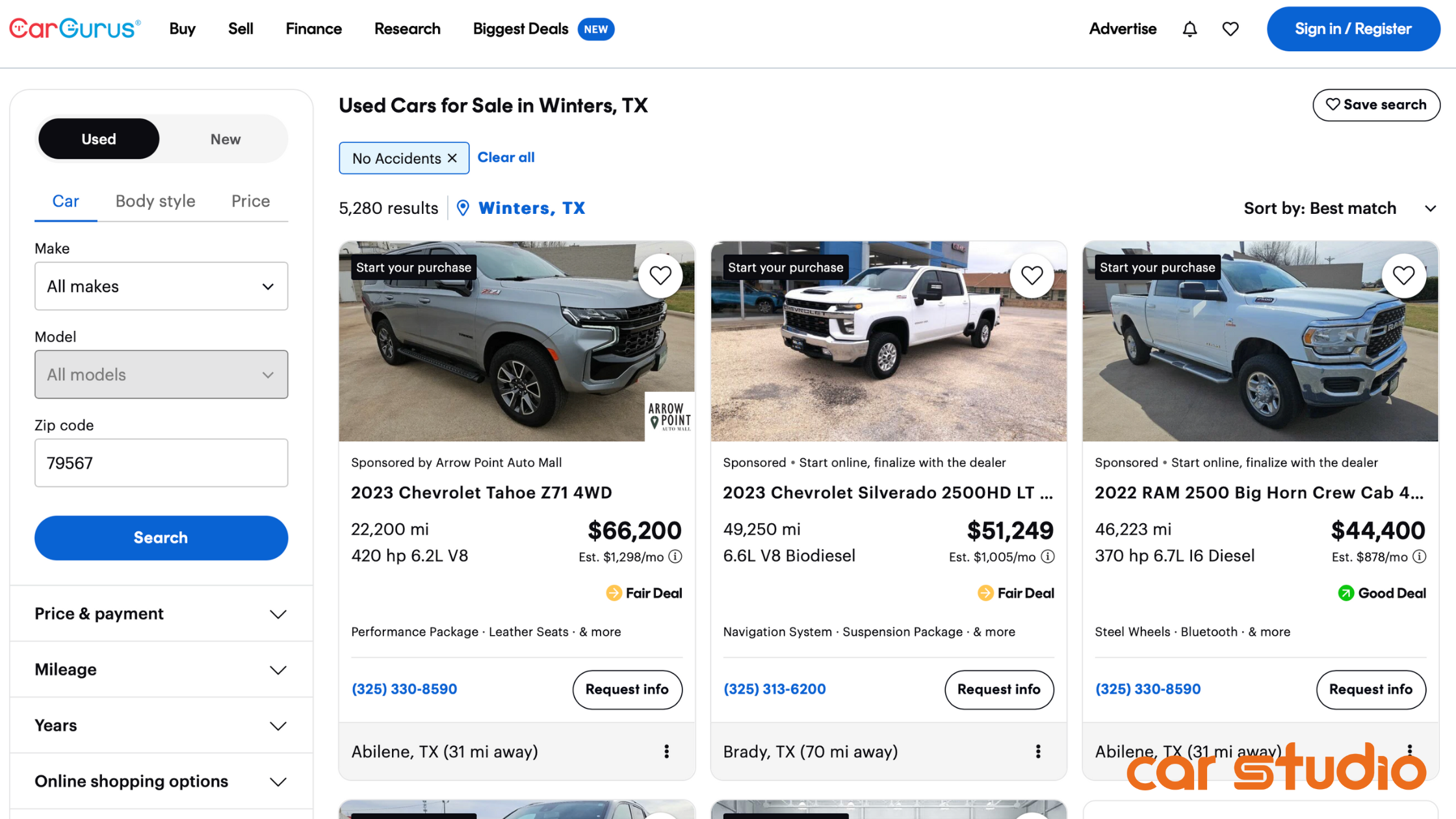Click the blue Search button
The image size is (1456, 819).
(x=161, y=538)
